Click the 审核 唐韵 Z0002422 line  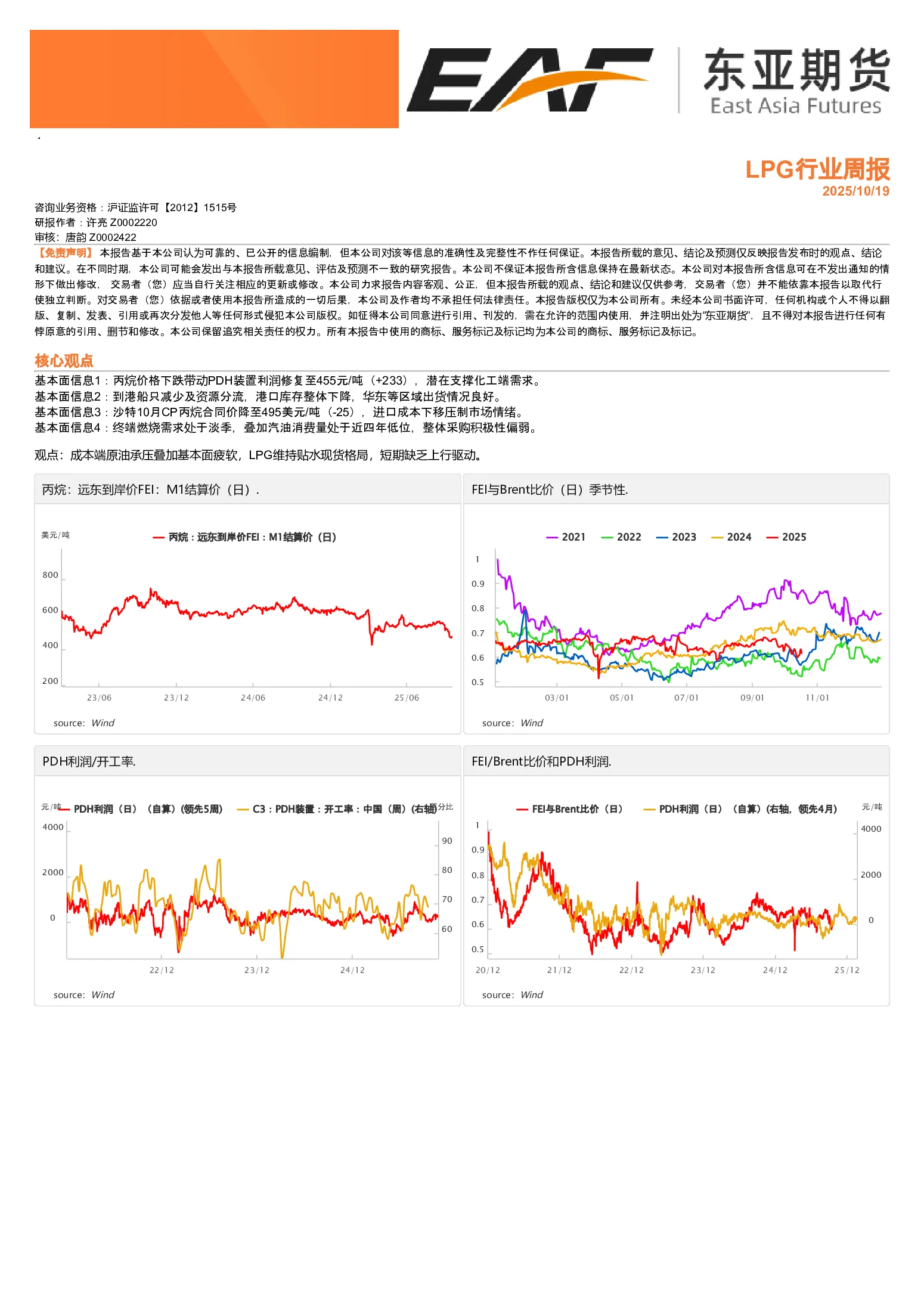85,237
